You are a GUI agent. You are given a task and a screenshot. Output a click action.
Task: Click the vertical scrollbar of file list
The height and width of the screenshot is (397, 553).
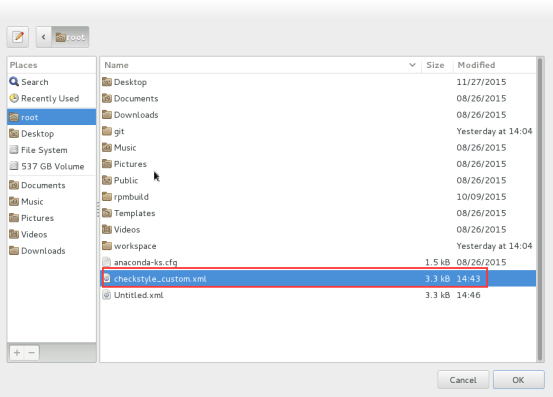click(x=540, y=209)
